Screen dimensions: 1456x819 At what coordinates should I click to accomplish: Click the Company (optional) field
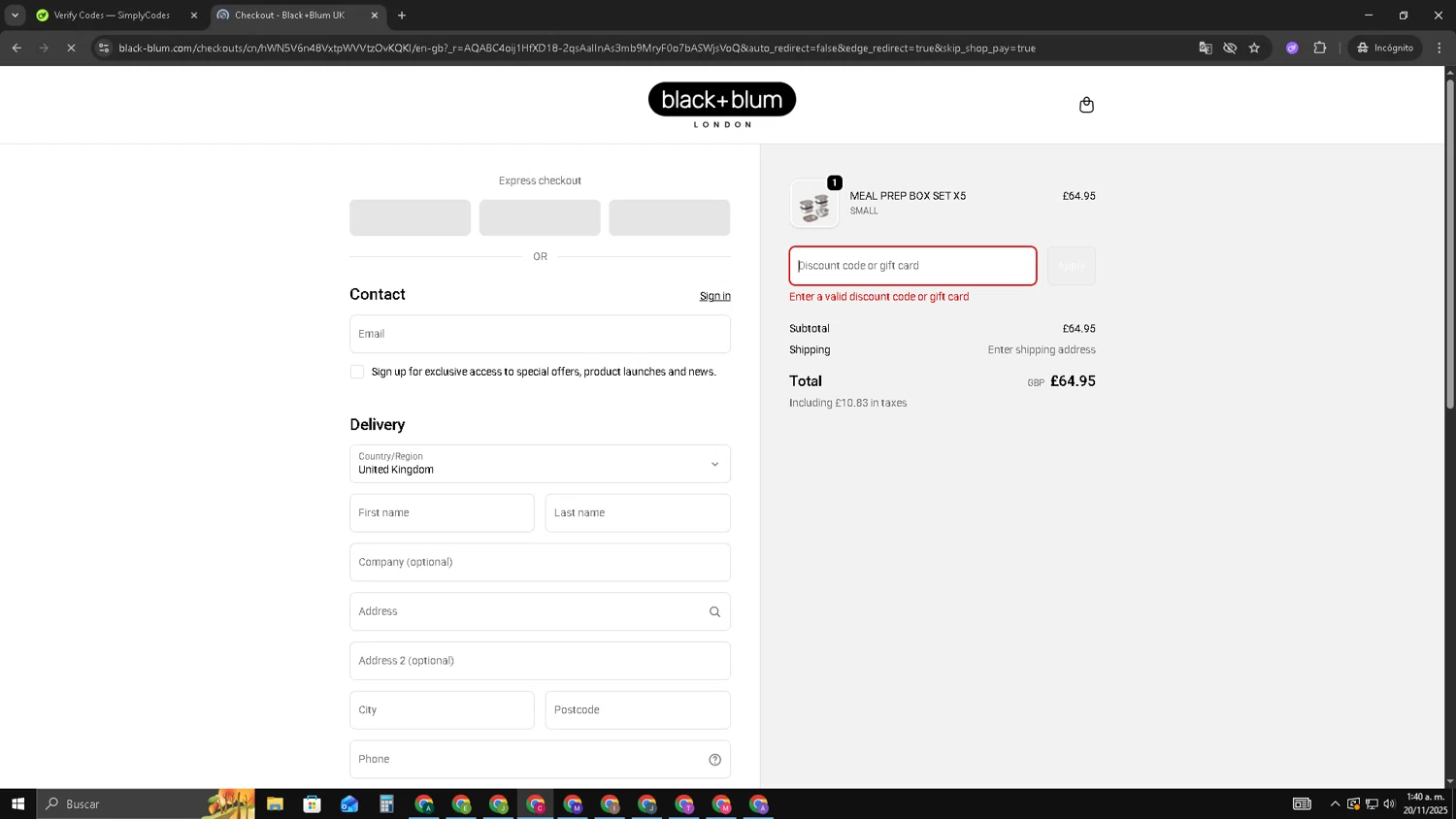540,563
